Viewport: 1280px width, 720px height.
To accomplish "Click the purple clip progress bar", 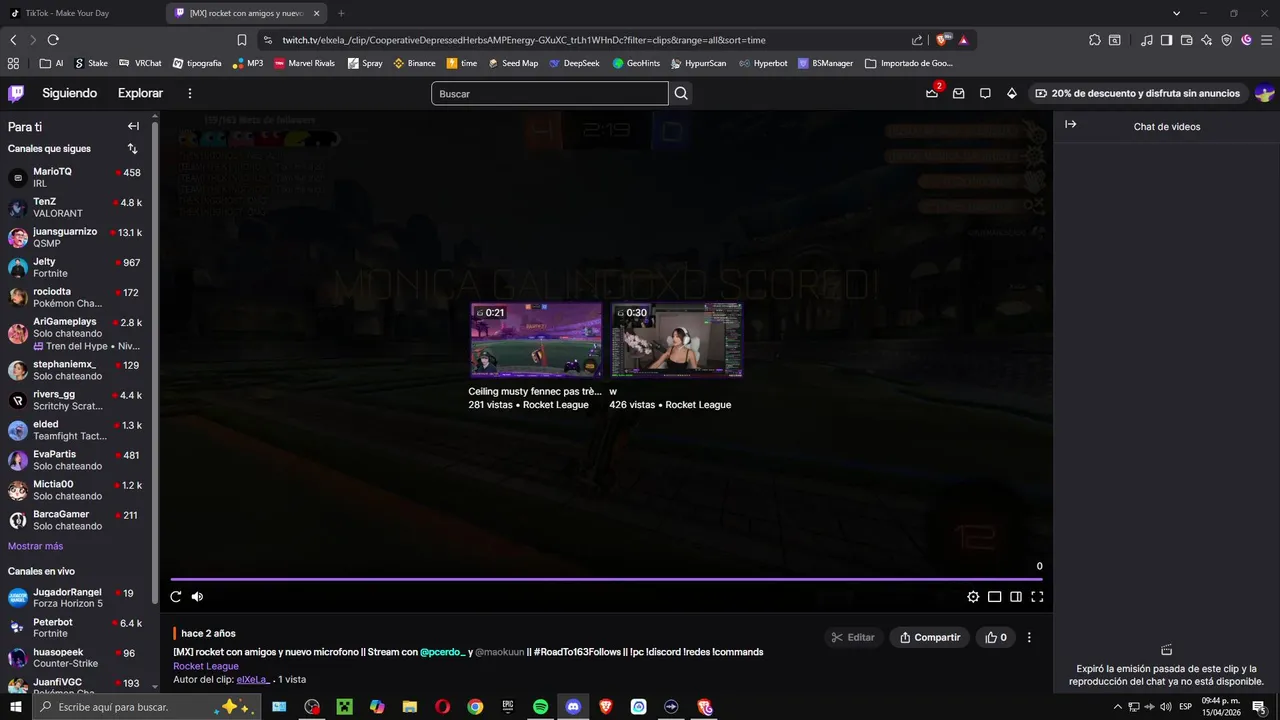I will point(606,579).
